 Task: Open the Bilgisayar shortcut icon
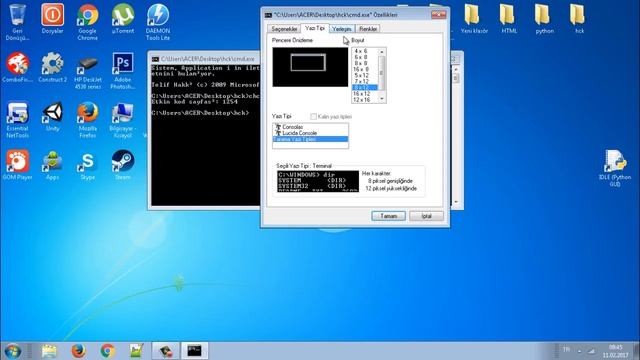pos(123,120)
